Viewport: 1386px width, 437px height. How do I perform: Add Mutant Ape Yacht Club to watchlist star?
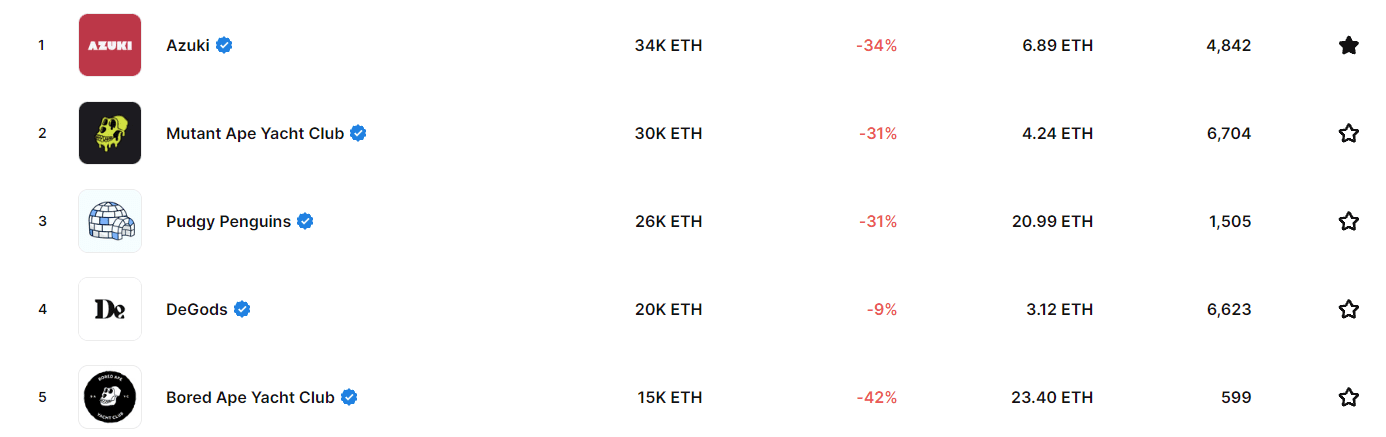point(1348,133)
